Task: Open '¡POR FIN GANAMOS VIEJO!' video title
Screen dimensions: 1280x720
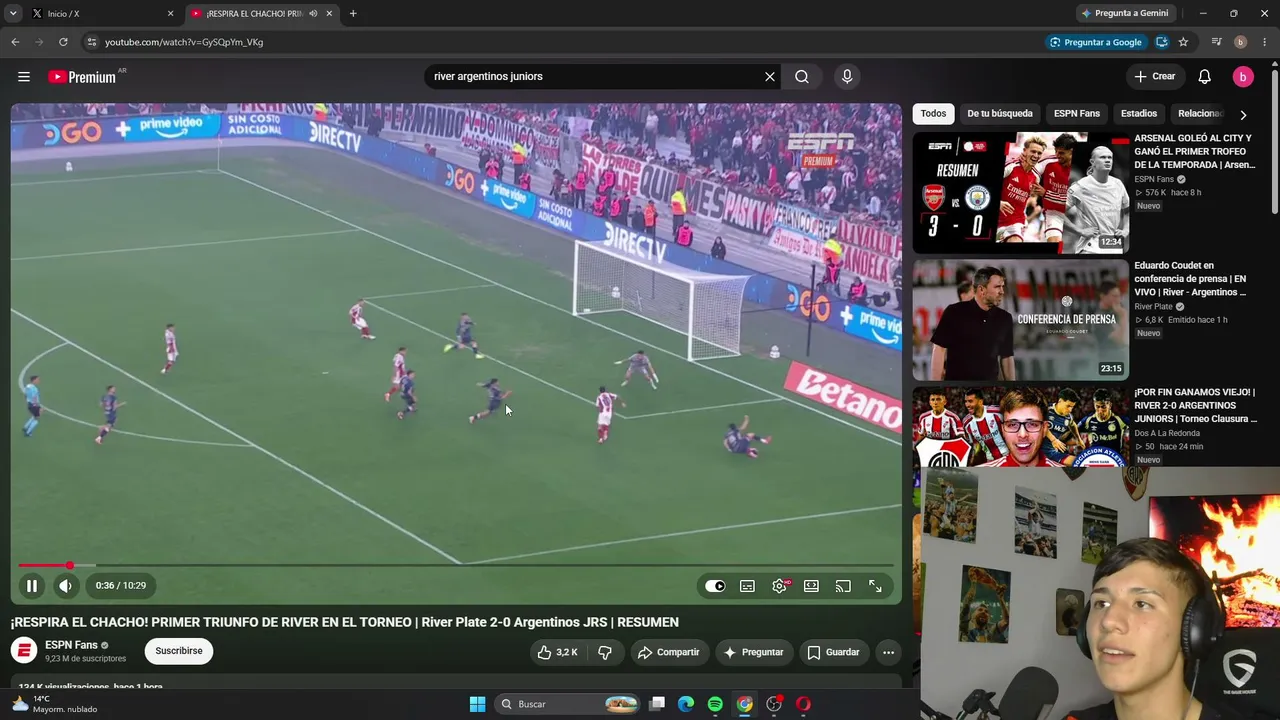Action: coord(1195,406)
